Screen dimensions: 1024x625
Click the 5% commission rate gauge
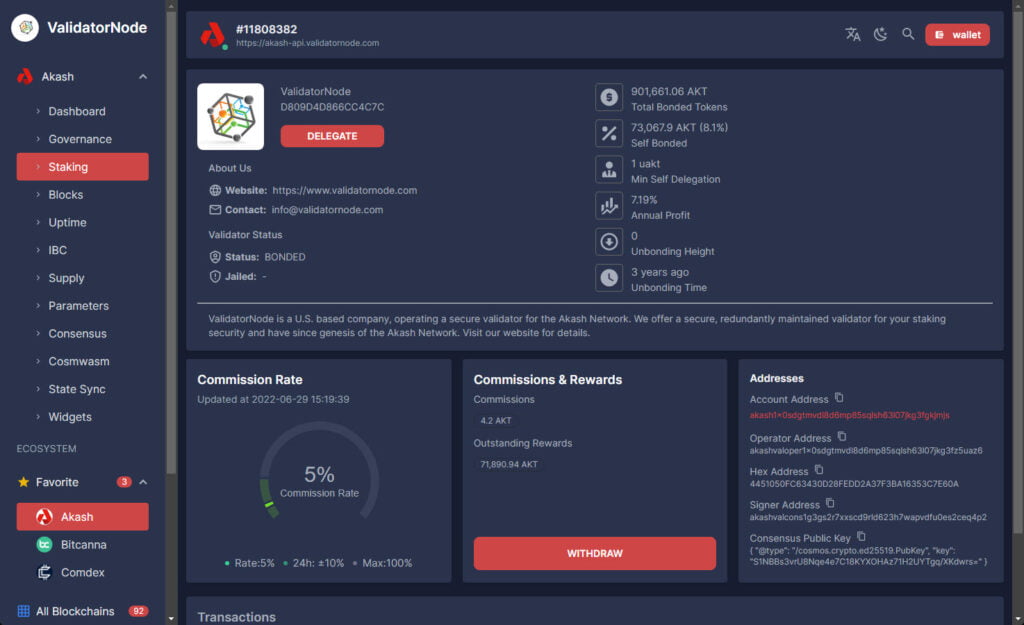[319, 472]
